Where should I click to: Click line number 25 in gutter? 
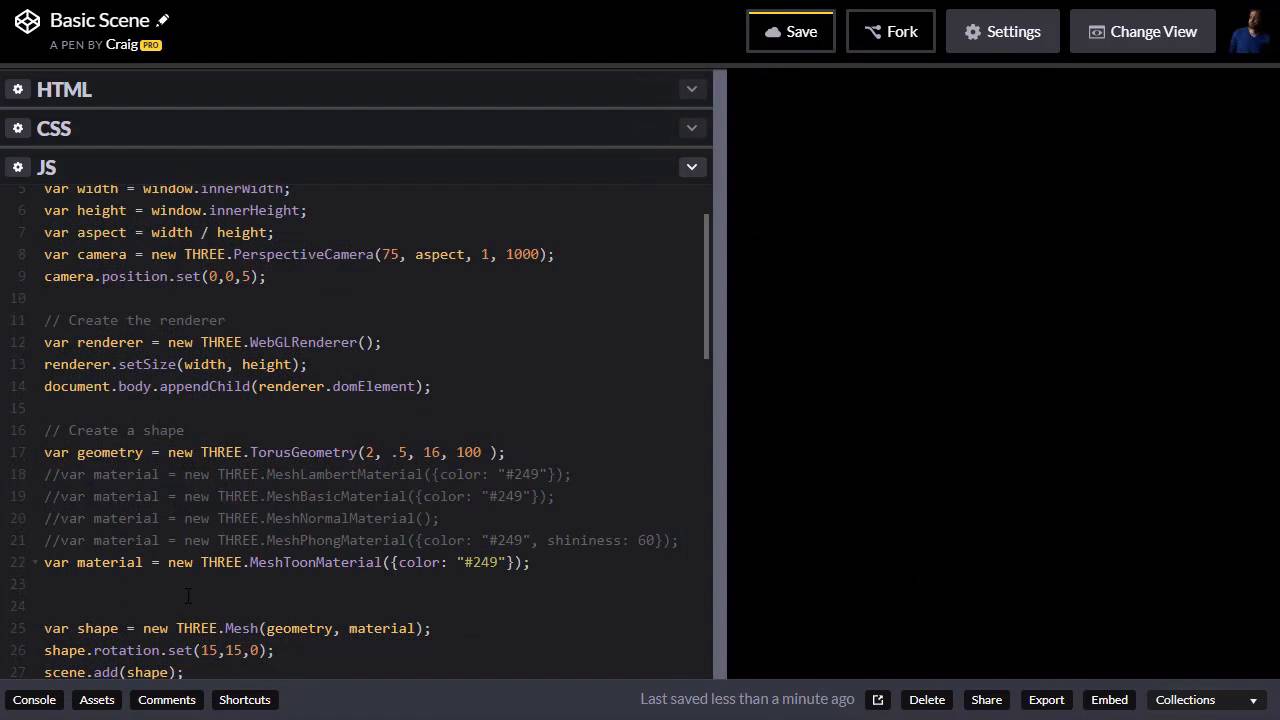pos(18,628)
